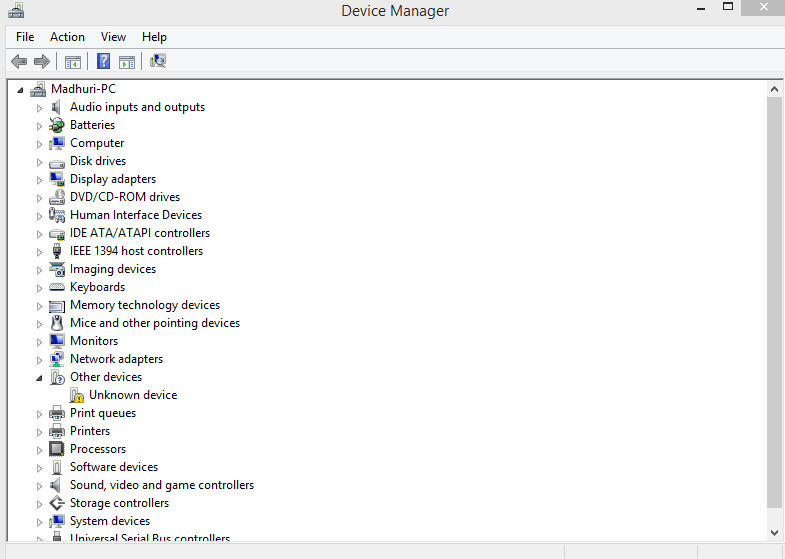Click the show/hide action pane toolbar icon

pyautogui.click(x=127, y=62)
